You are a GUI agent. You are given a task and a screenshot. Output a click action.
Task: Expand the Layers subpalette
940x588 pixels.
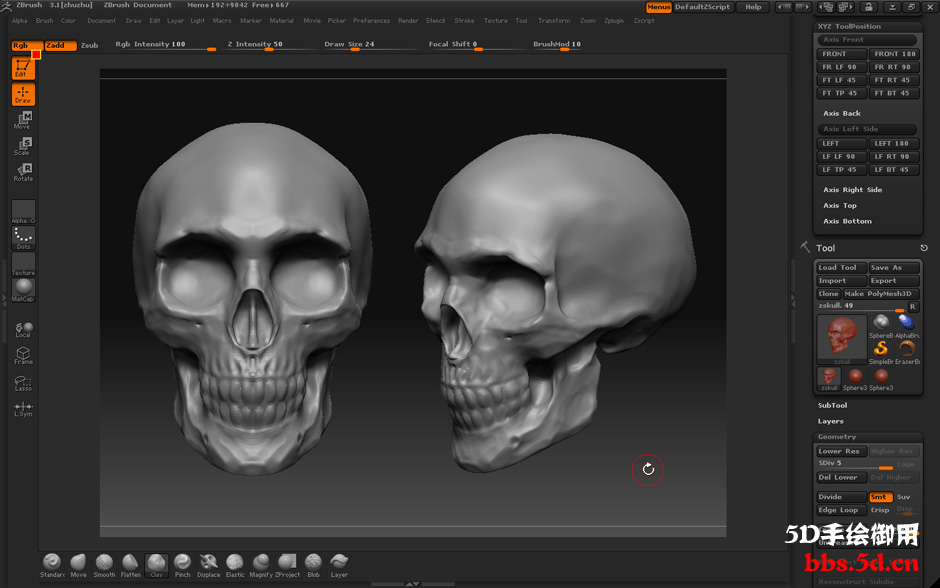tap(830, 421)
